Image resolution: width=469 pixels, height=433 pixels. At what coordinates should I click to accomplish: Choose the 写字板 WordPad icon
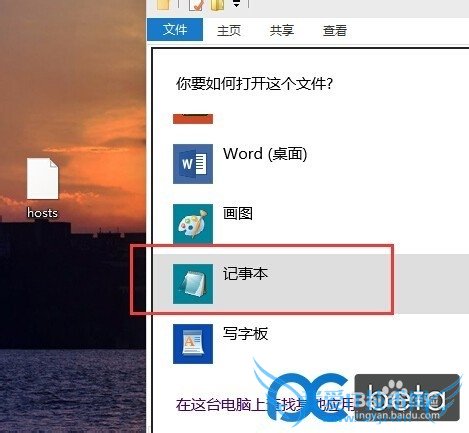[x=193, y=344]
